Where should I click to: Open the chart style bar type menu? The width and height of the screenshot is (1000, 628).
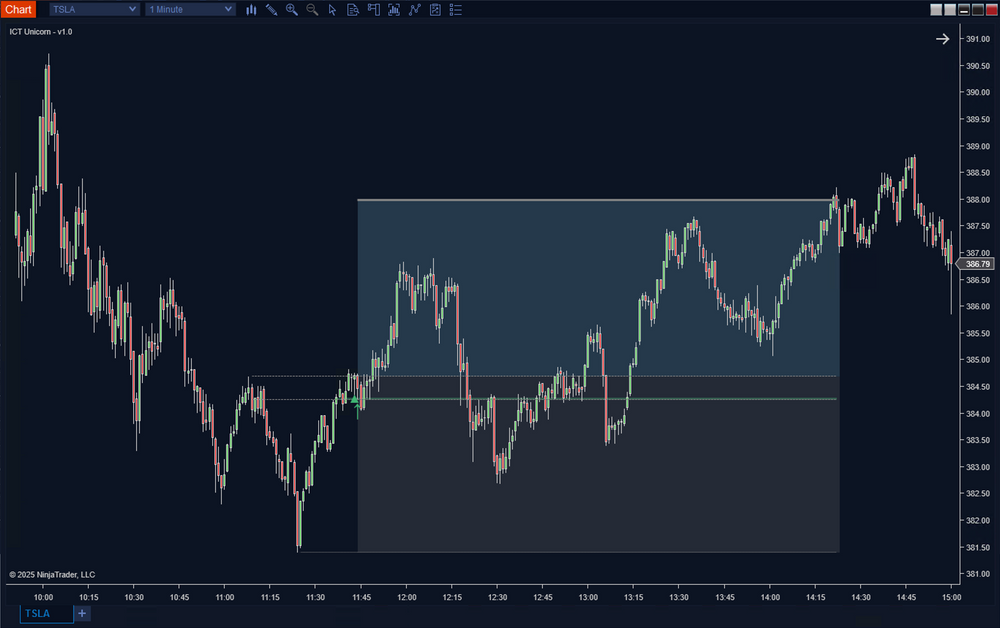pos(251,9)
